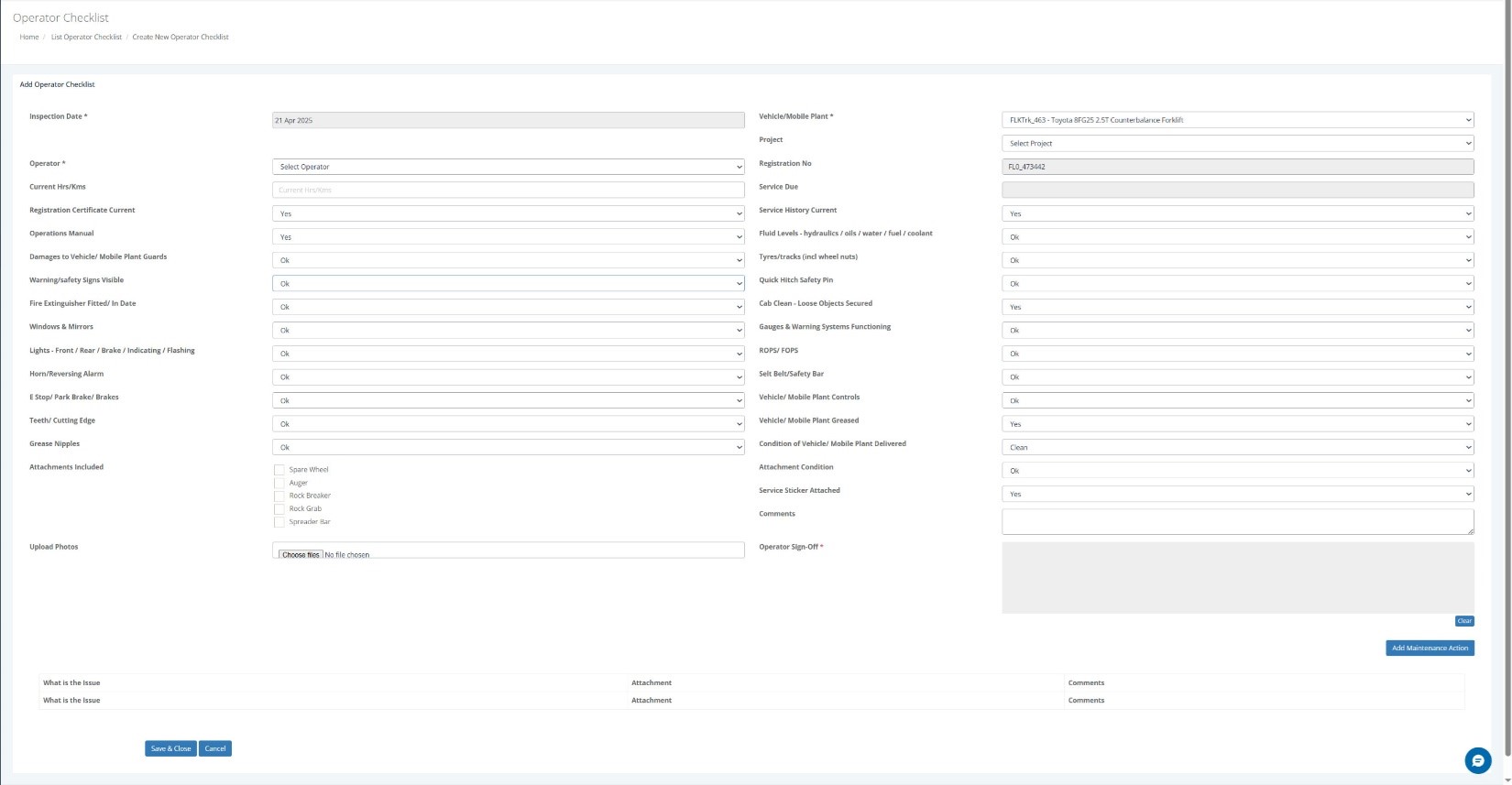Check the Rock Breaker checkbox
Screen dimensions: 1512x785
point(279,496)
